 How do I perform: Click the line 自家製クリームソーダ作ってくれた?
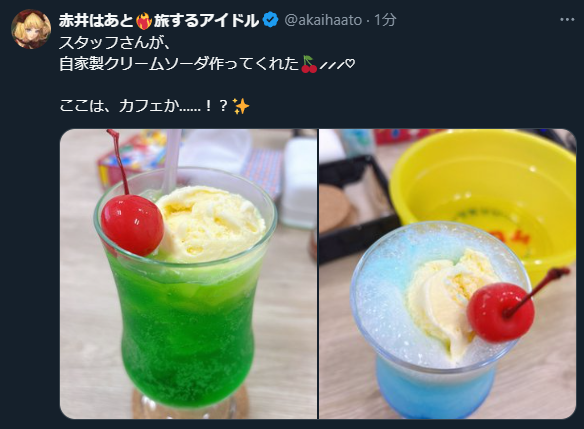click(x=179, y=64)
